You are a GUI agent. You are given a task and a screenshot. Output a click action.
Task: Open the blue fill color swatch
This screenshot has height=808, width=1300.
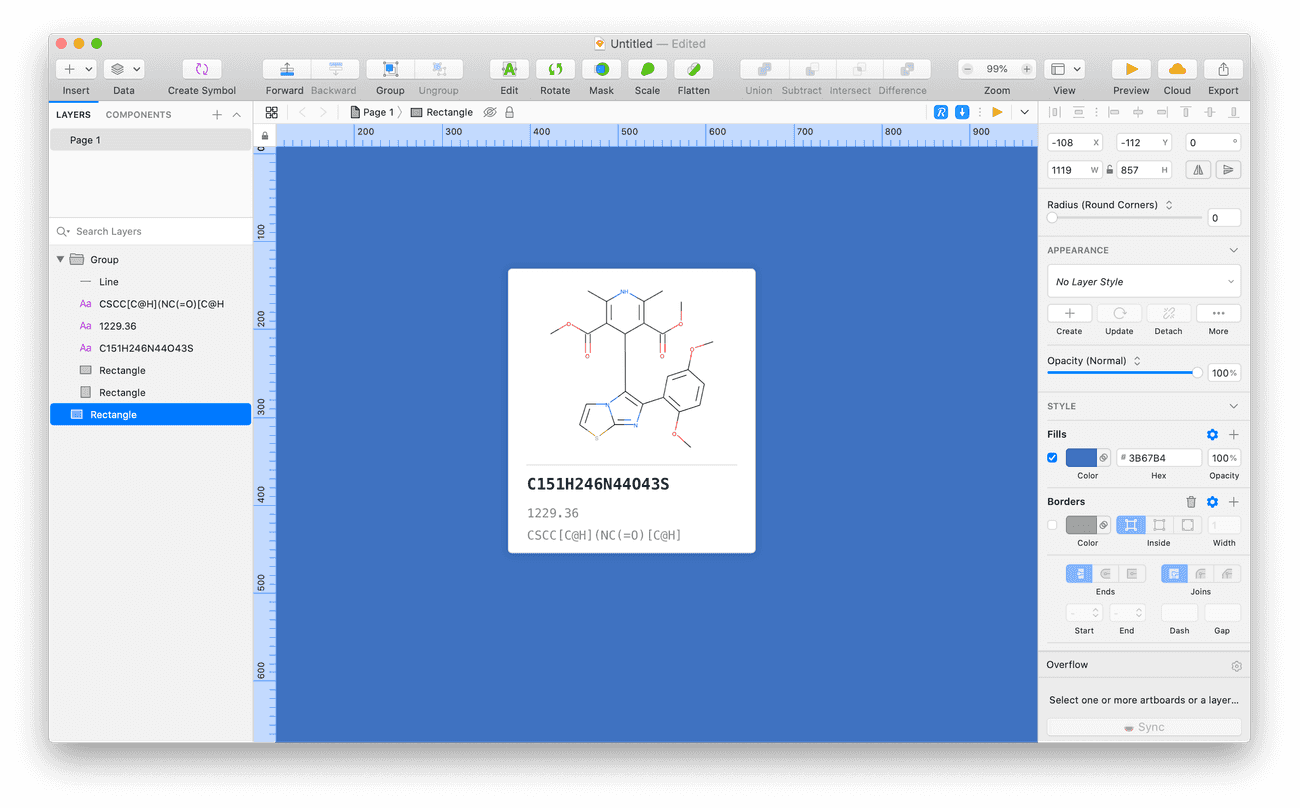coord(1081,458)
